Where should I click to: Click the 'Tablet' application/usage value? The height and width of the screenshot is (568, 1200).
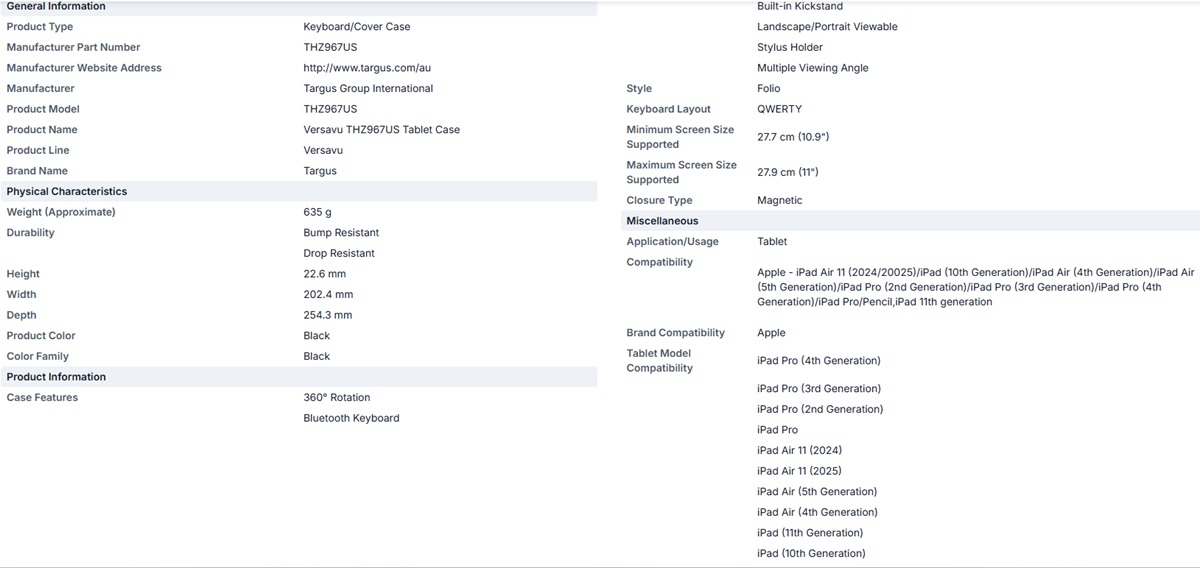click(772, 241)
